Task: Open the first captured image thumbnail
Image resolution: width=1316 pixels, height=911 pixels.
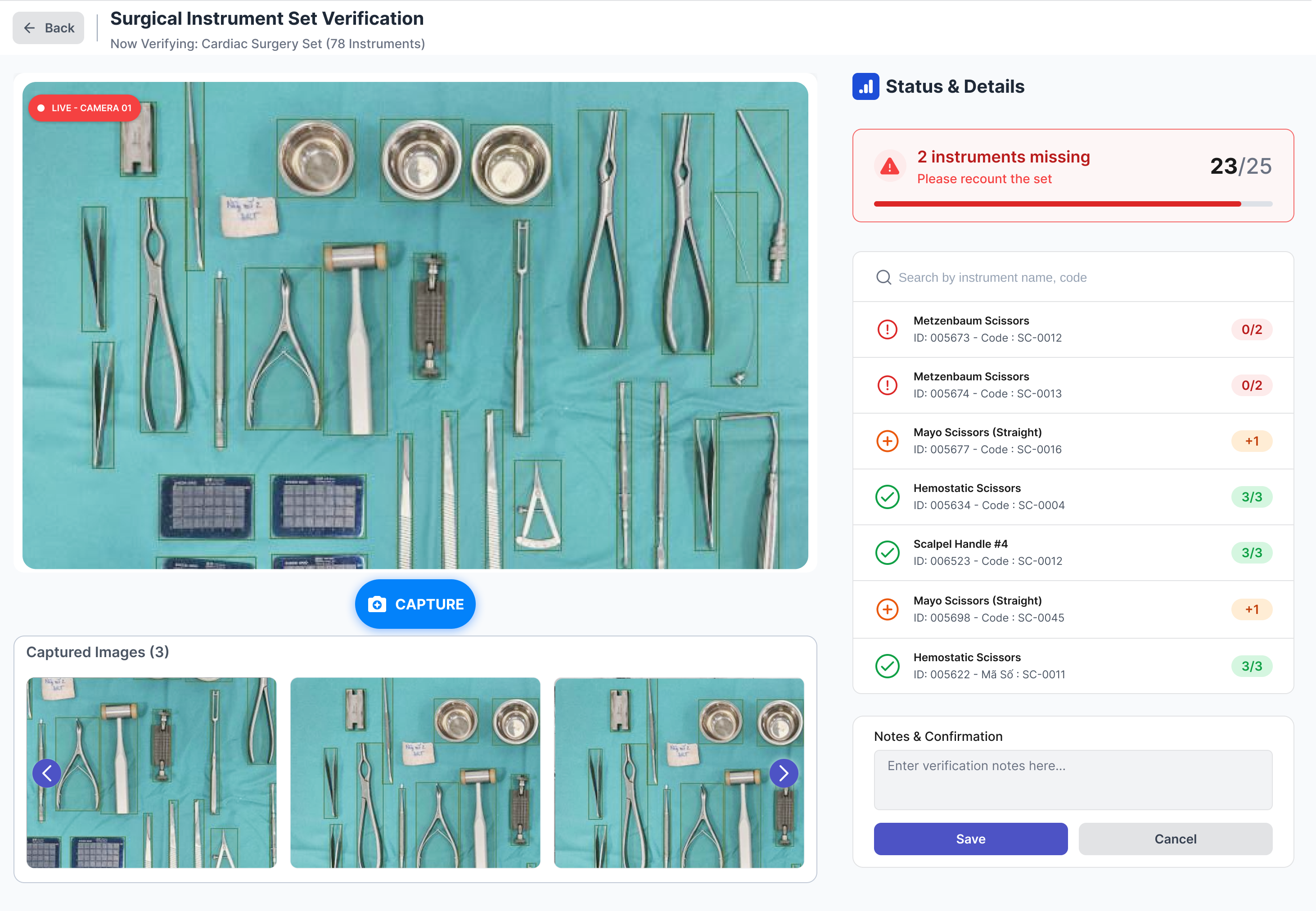Action: pos(151,772)
